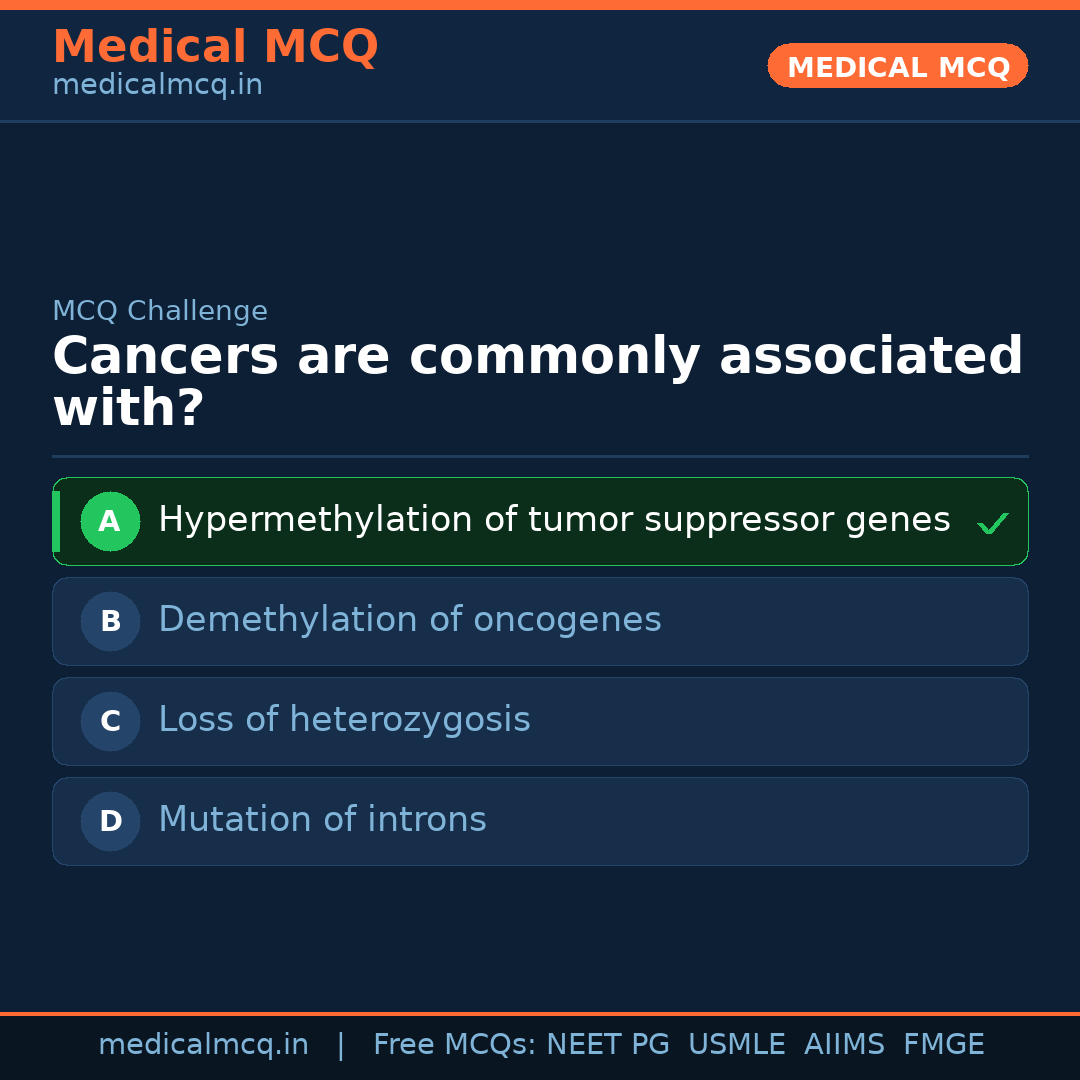Click 'Free MCQs:' text in the footer
Viewport: 1080px width, 1080px height.
click(455, 1045)
